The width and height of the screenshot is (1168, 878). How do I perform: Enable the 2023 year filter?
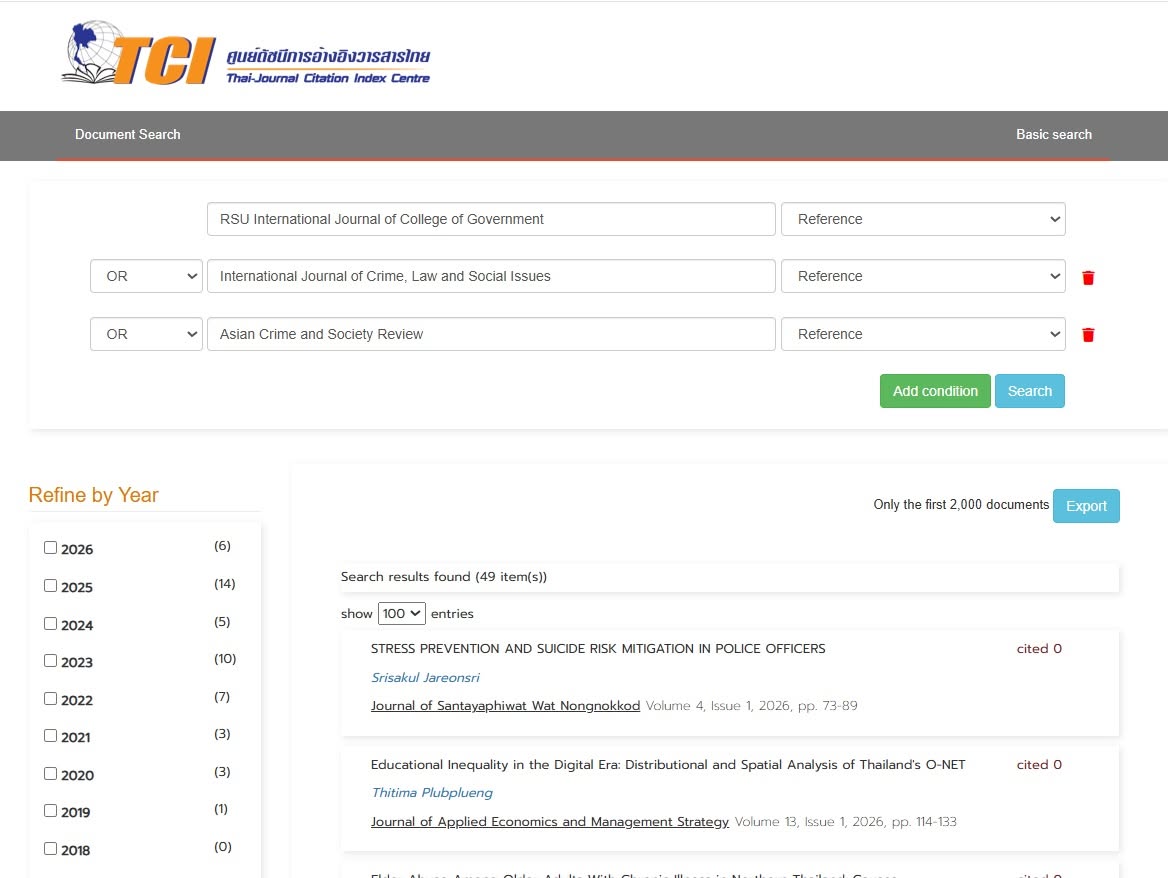pos(51,661)
